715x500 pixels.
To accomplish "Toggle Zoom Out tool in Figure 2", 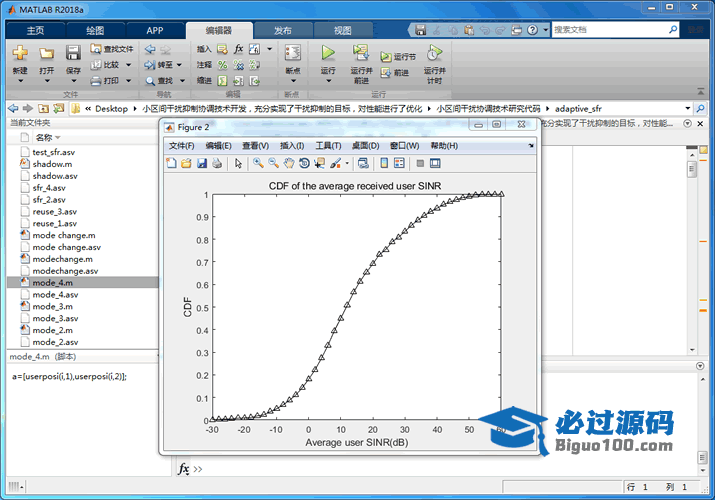I will point(274,163).
